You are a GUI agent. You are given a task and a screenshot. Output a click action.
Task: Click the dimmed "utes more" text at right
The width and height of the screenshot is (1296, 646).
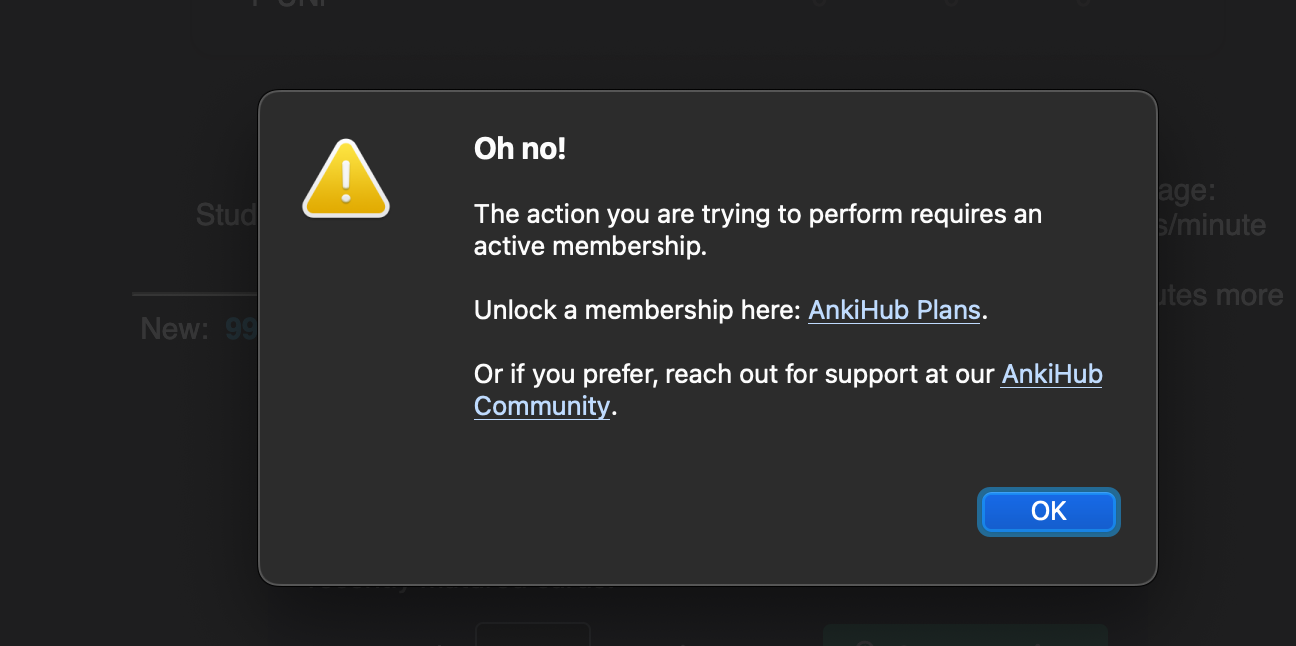tap(1220, 296)
